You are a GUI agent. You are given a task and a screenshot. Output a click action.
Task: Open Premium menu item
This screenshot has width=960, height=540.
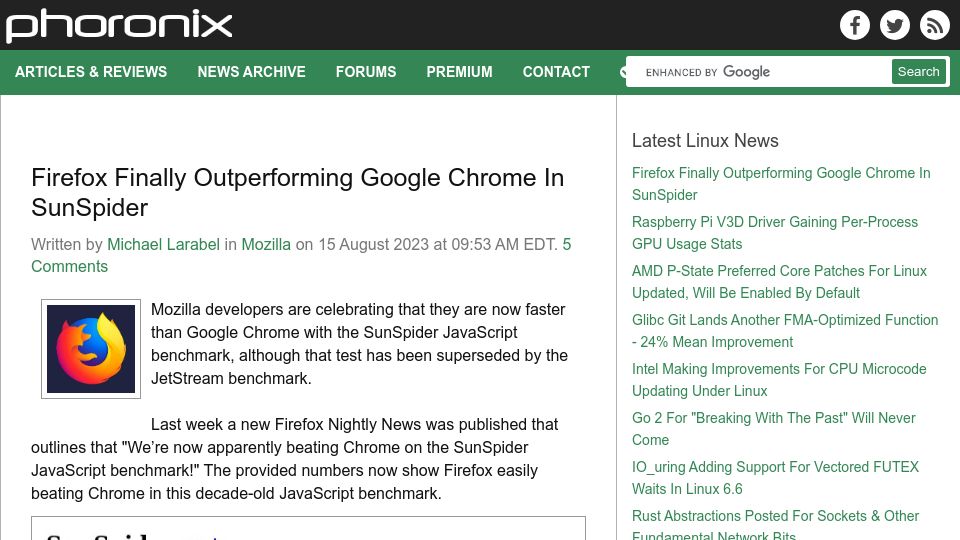(459, 72)
